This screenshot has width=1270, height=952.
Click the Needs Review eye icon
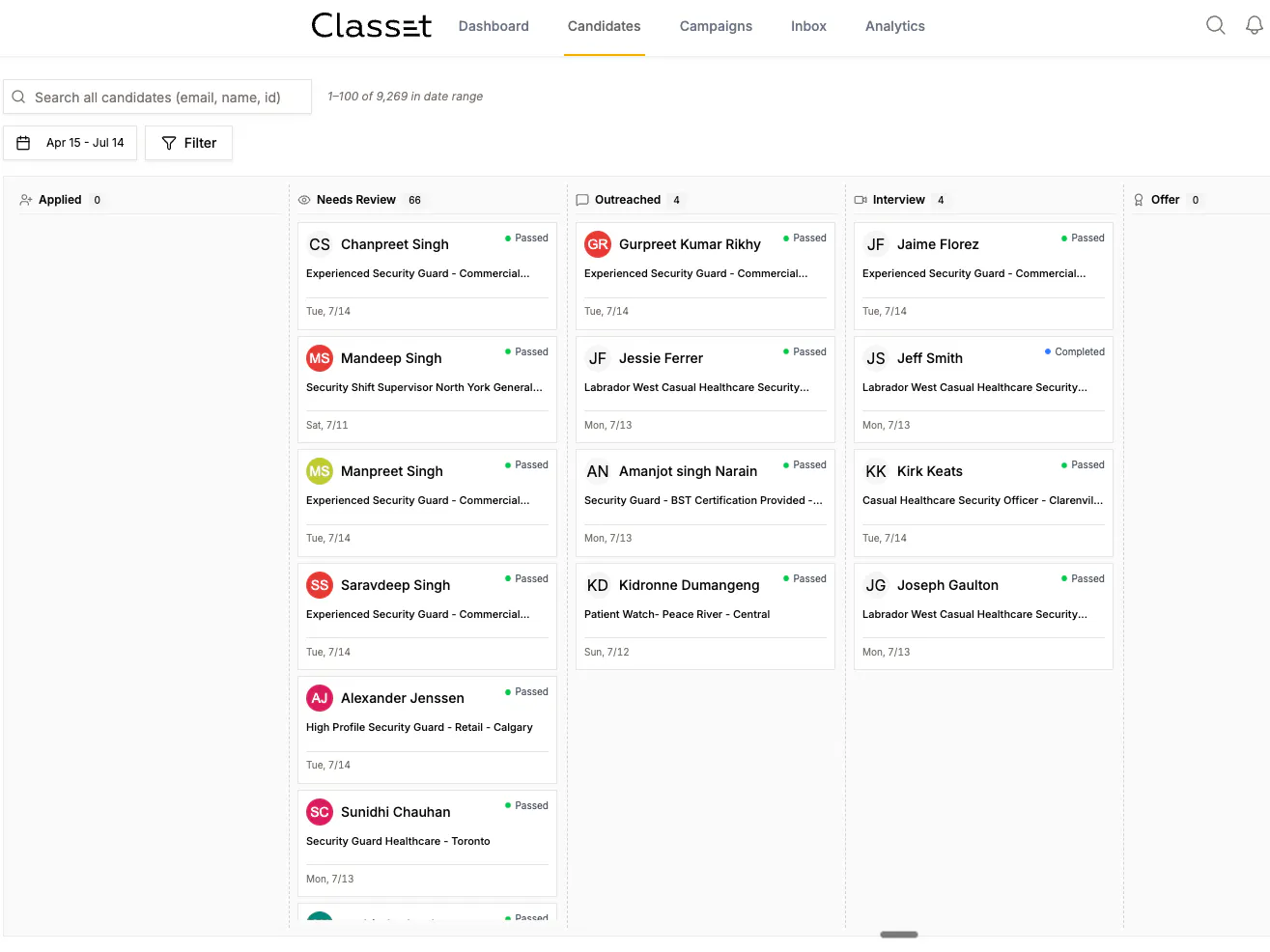(x=304, y=200)
